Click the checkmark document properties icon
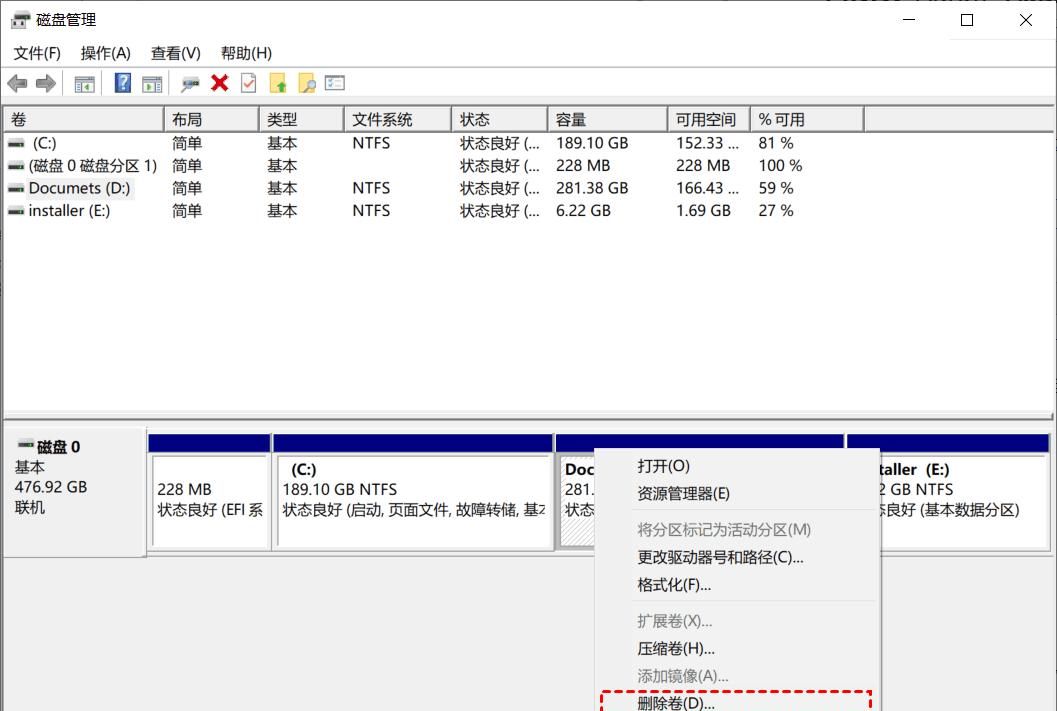 [x=248, y=84]
